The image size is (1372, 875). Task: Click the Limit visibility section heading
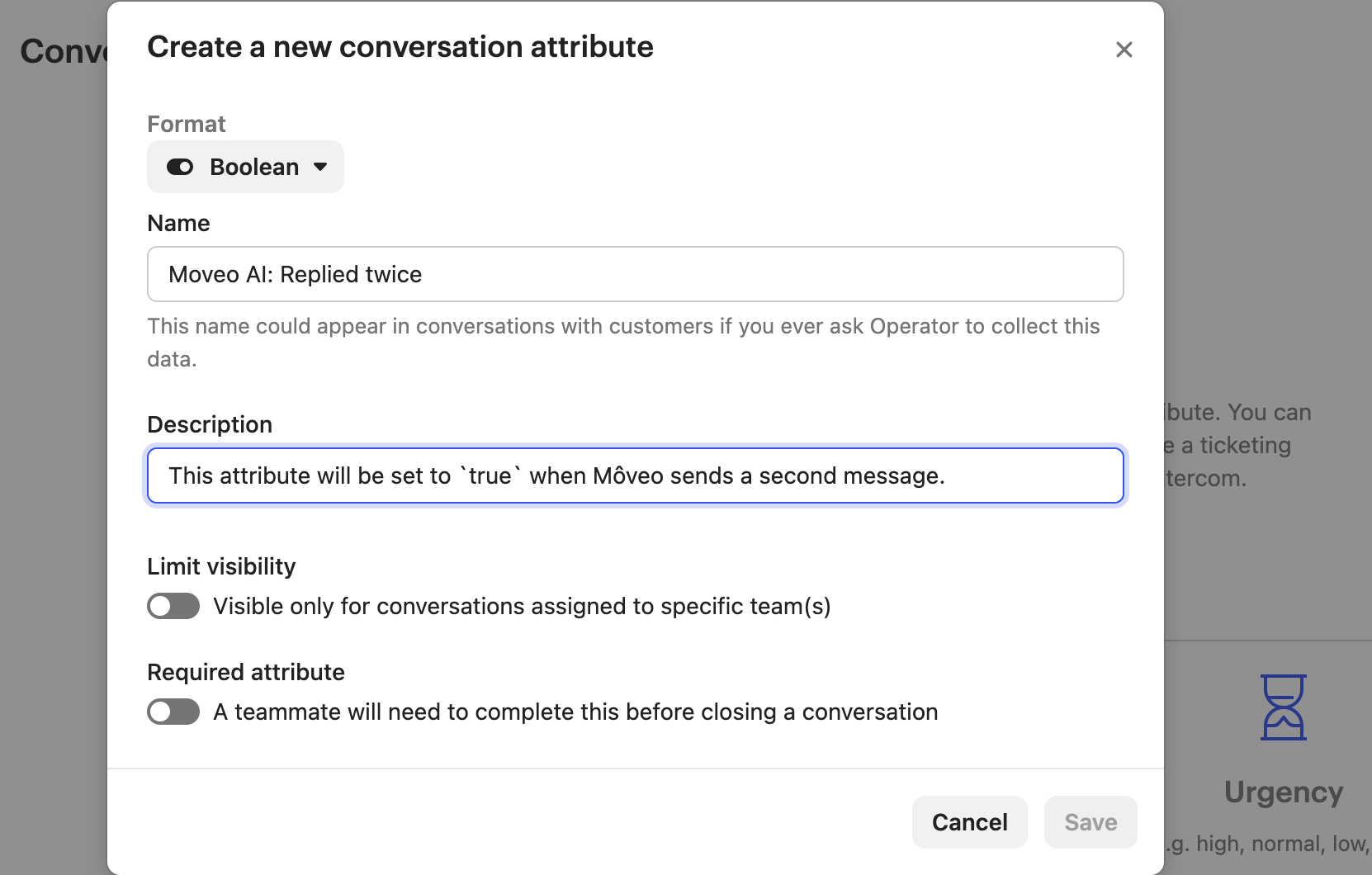[221, 566]
